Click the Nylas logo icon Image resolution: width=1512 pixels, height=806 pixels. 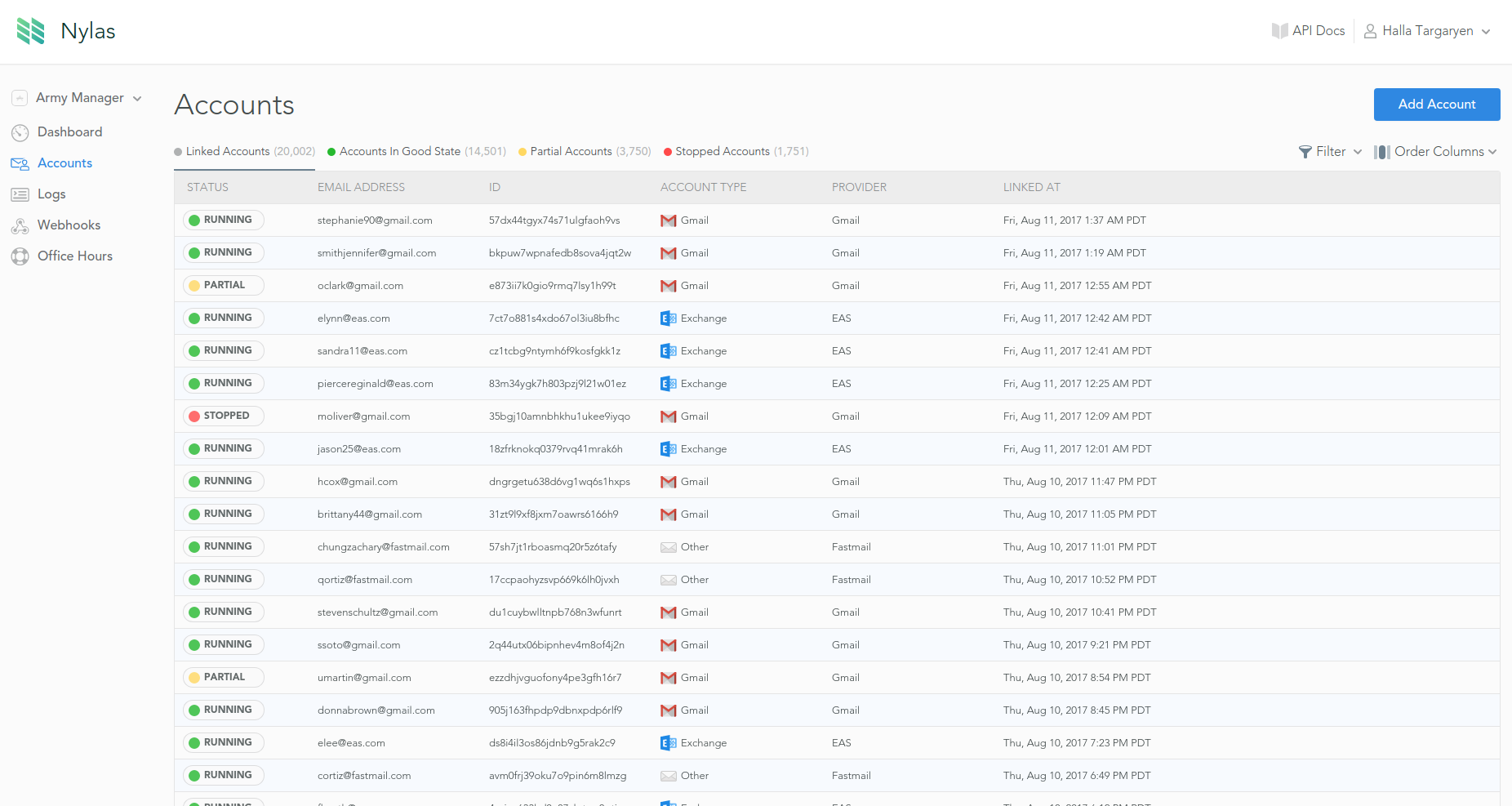click(x=31, y=31)
